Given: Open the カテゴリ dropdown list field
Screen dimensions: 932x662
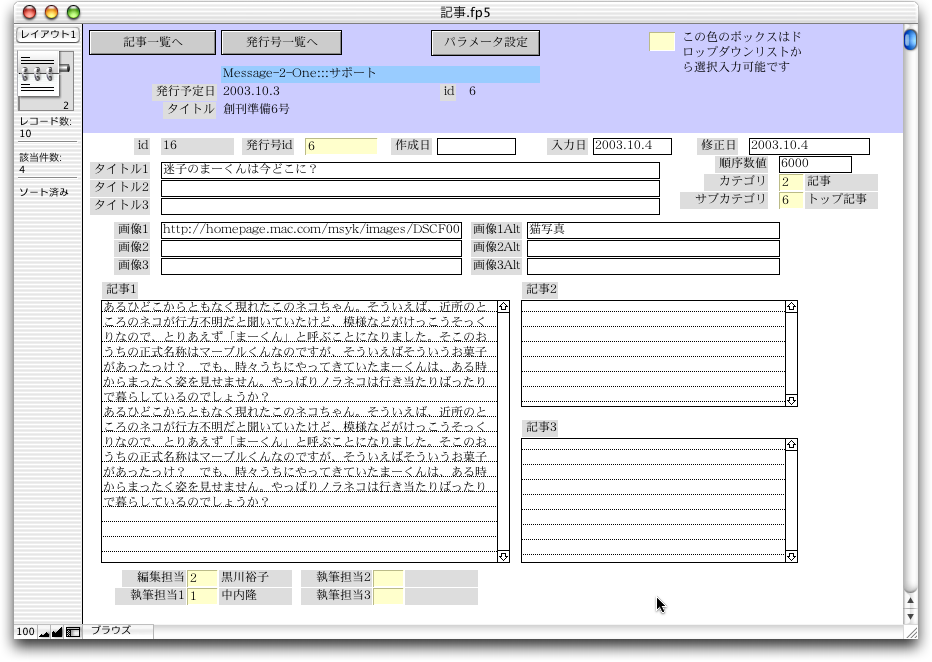Looking at the screenshot, I should [x=791, y=182].
